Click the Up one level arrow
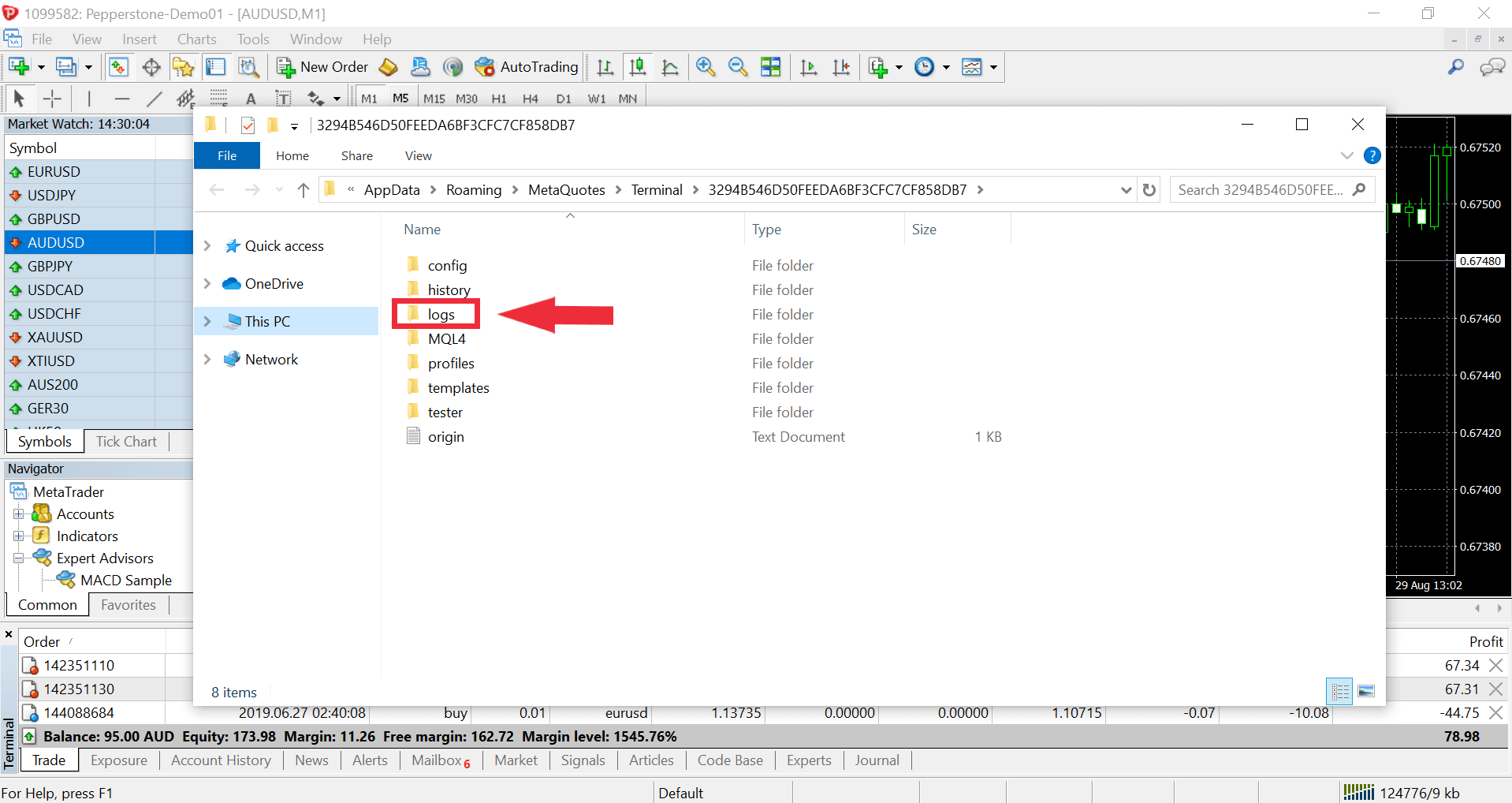 point(303,190)
